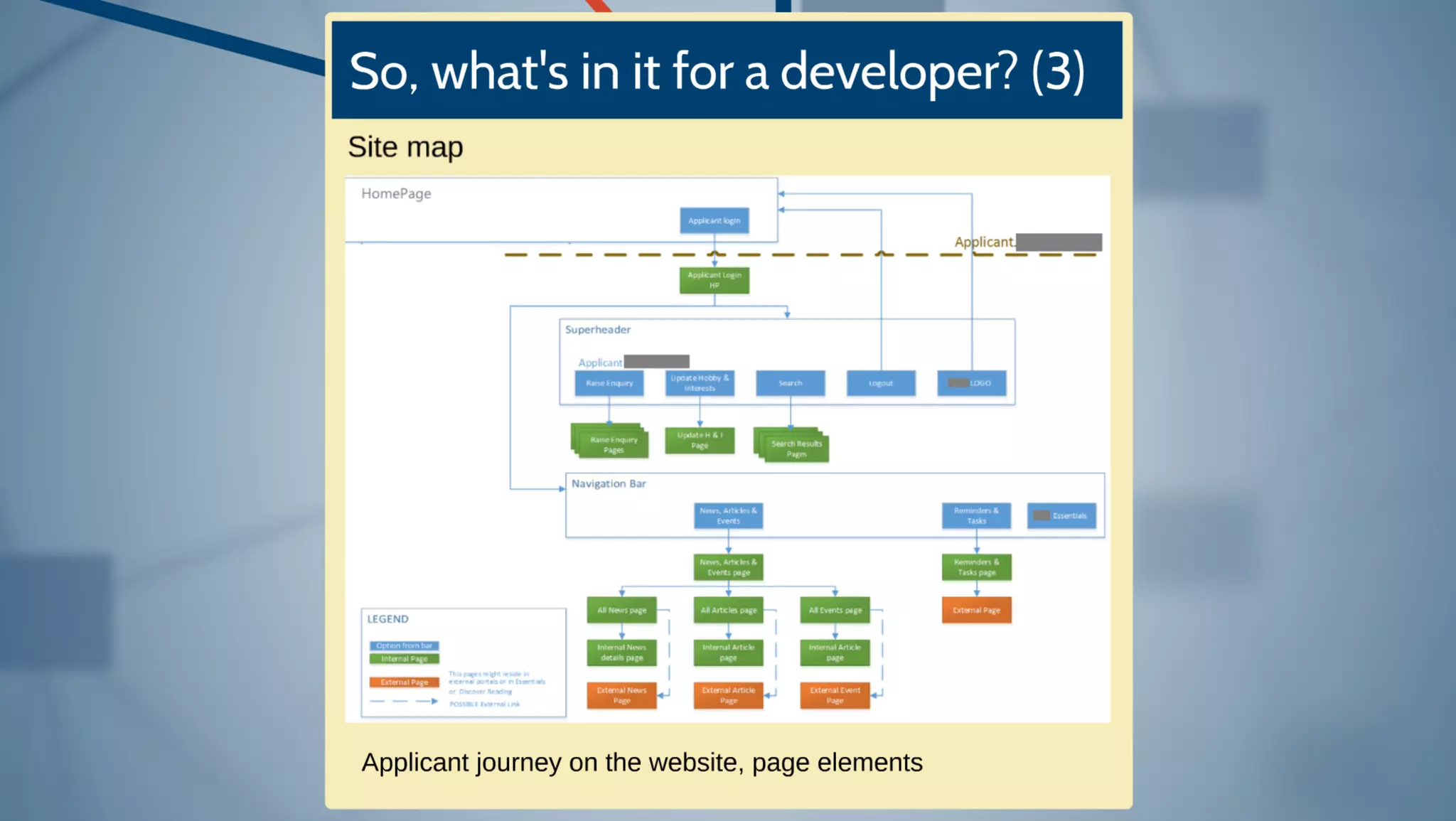Click the Applicant login box in HomePage
The width and height of the screenshot is (1456, 821).
click(714, 220)
